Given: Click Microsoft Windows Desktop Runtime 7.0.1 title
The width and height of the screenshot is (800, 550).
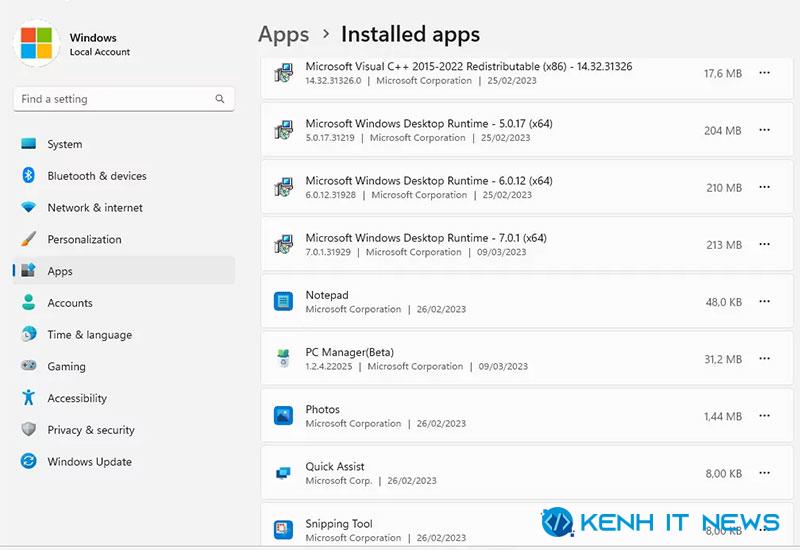Looking at the screenshot, I should coord(426,238).
